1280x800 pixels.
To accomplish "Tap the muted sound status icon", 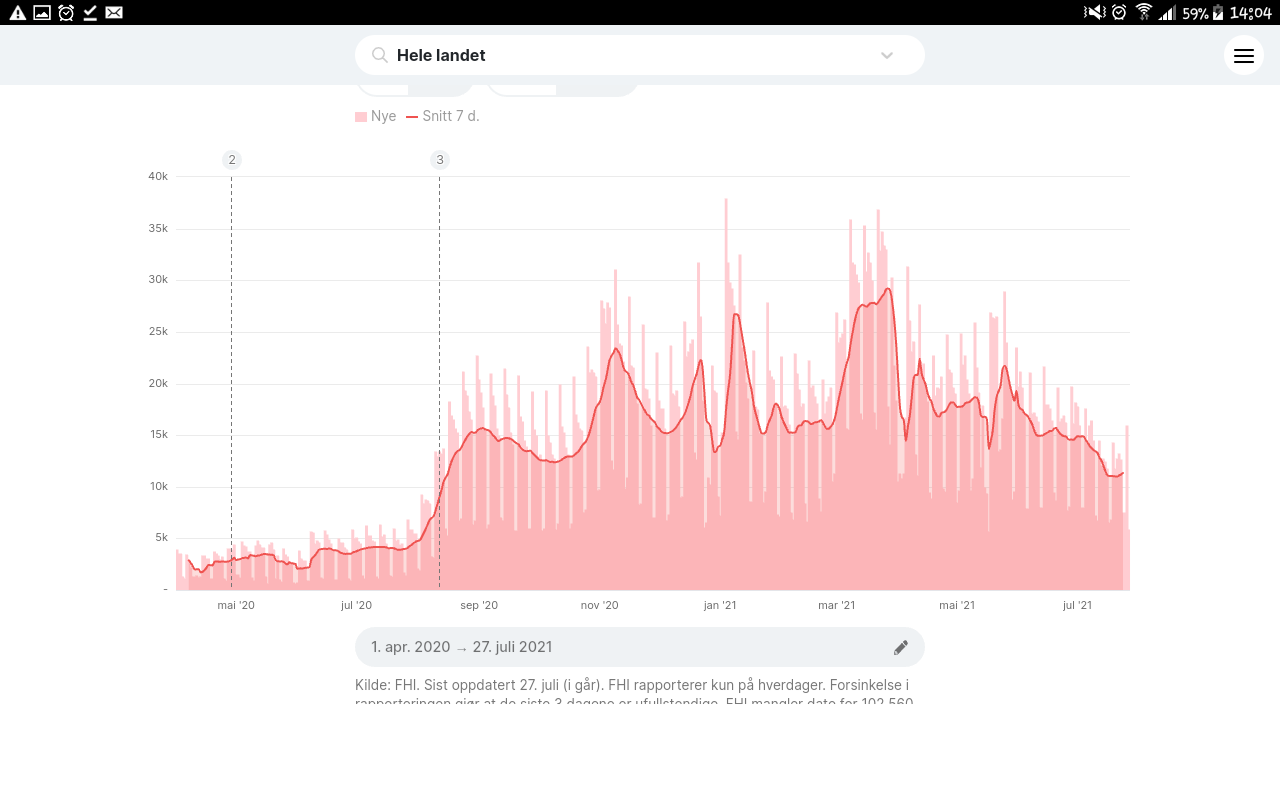I will click(1094, 12).
